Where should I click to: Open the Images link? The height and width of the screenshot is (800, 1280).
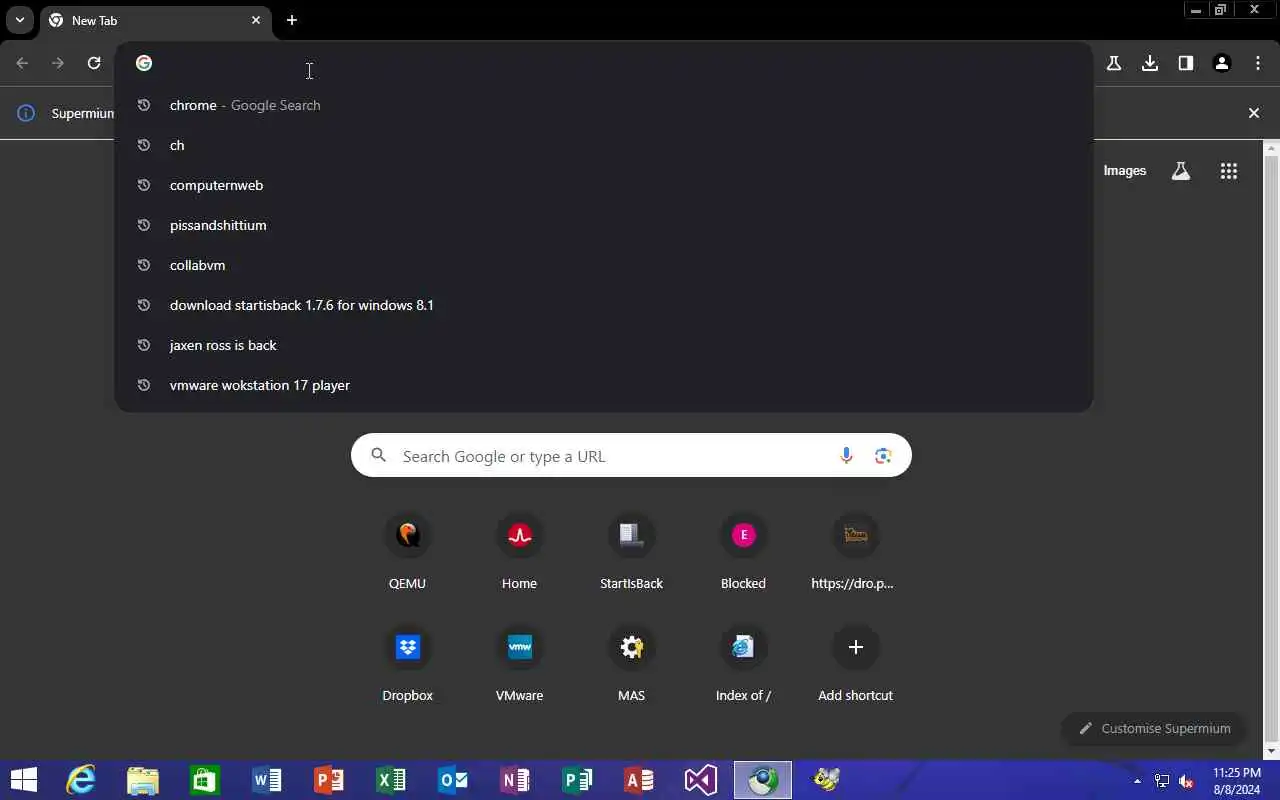1124,171
